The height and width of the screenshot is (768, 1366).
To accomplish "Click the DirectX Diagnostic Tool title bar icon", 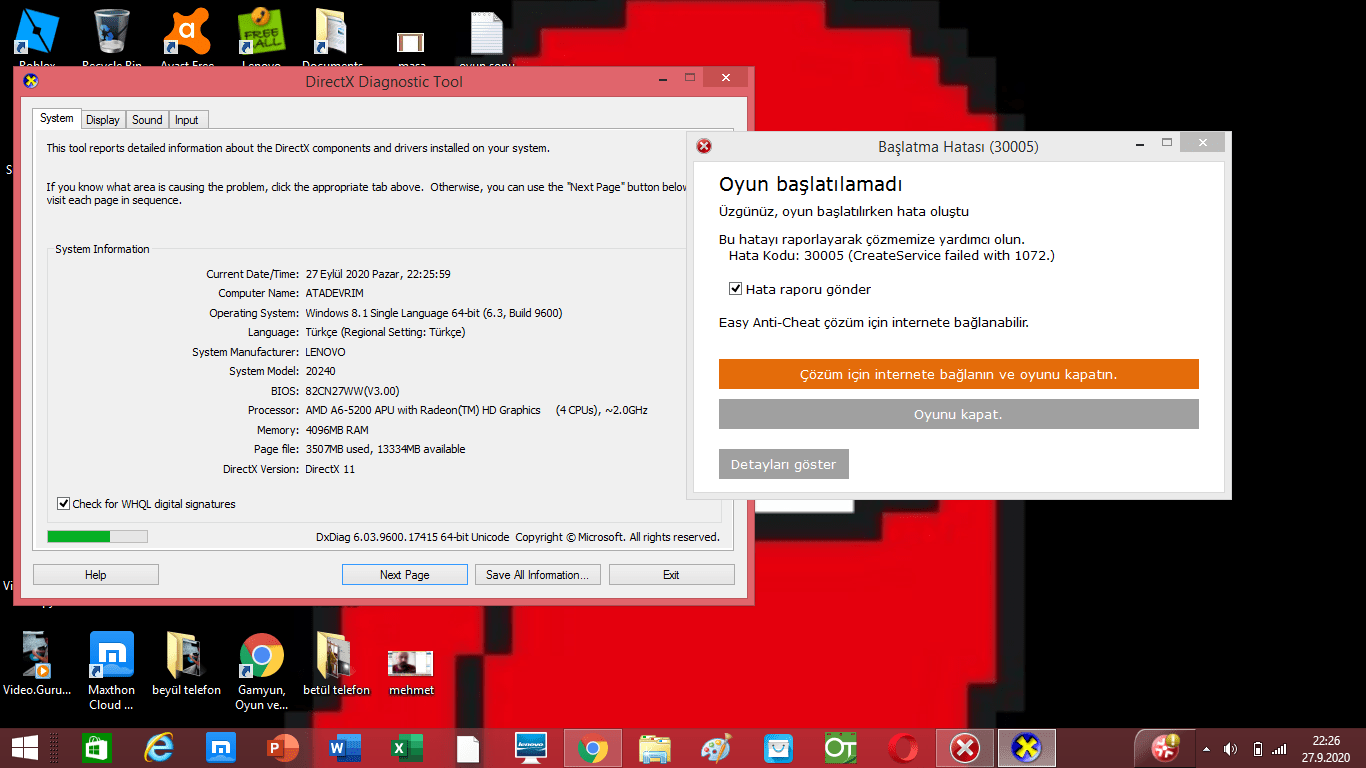I will click(31, 81).
